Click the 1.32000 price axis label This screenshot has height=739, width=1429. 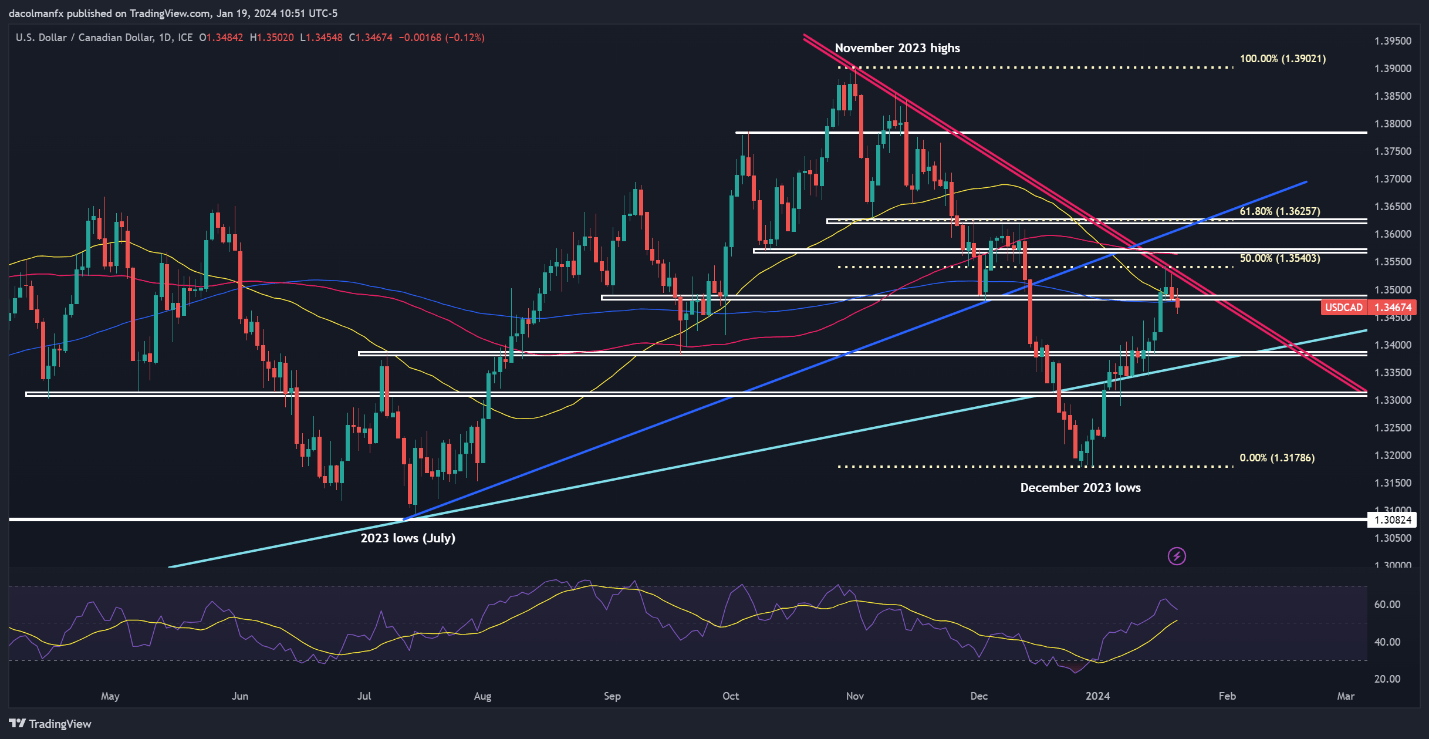1391,455
